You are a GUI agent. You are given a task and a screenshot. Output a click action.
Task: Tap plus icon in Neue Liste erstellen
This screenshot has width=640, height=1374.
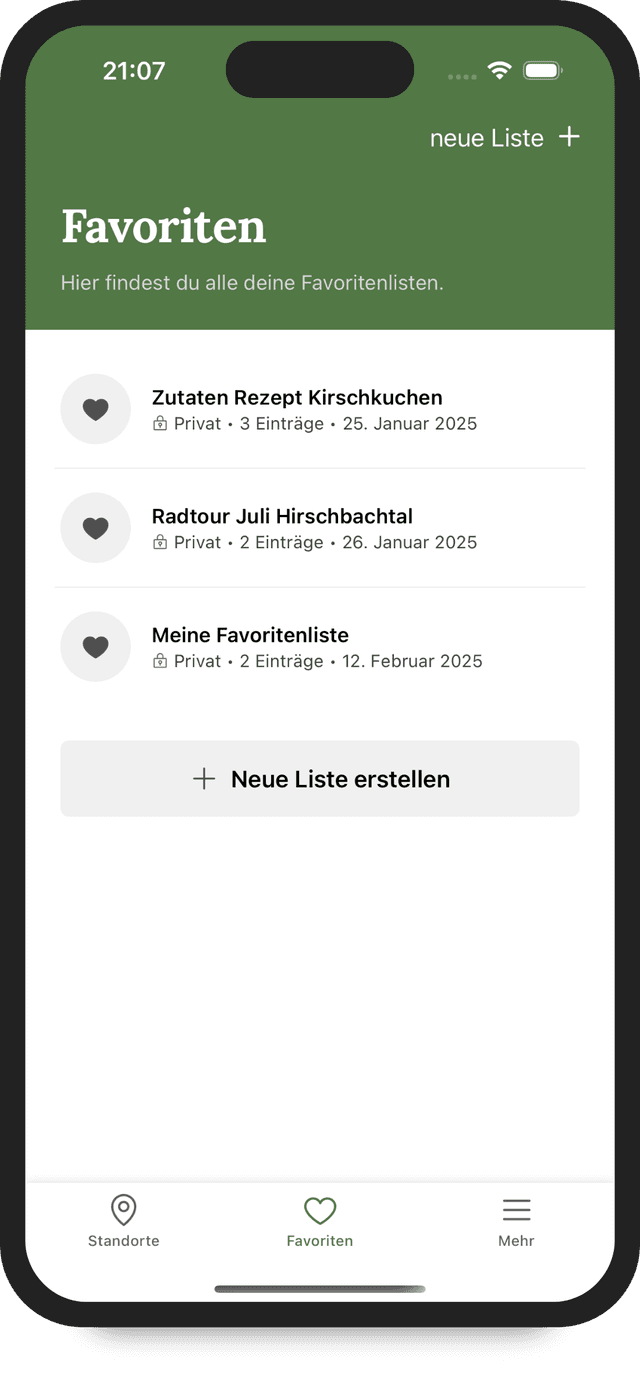tap(204, 779)
